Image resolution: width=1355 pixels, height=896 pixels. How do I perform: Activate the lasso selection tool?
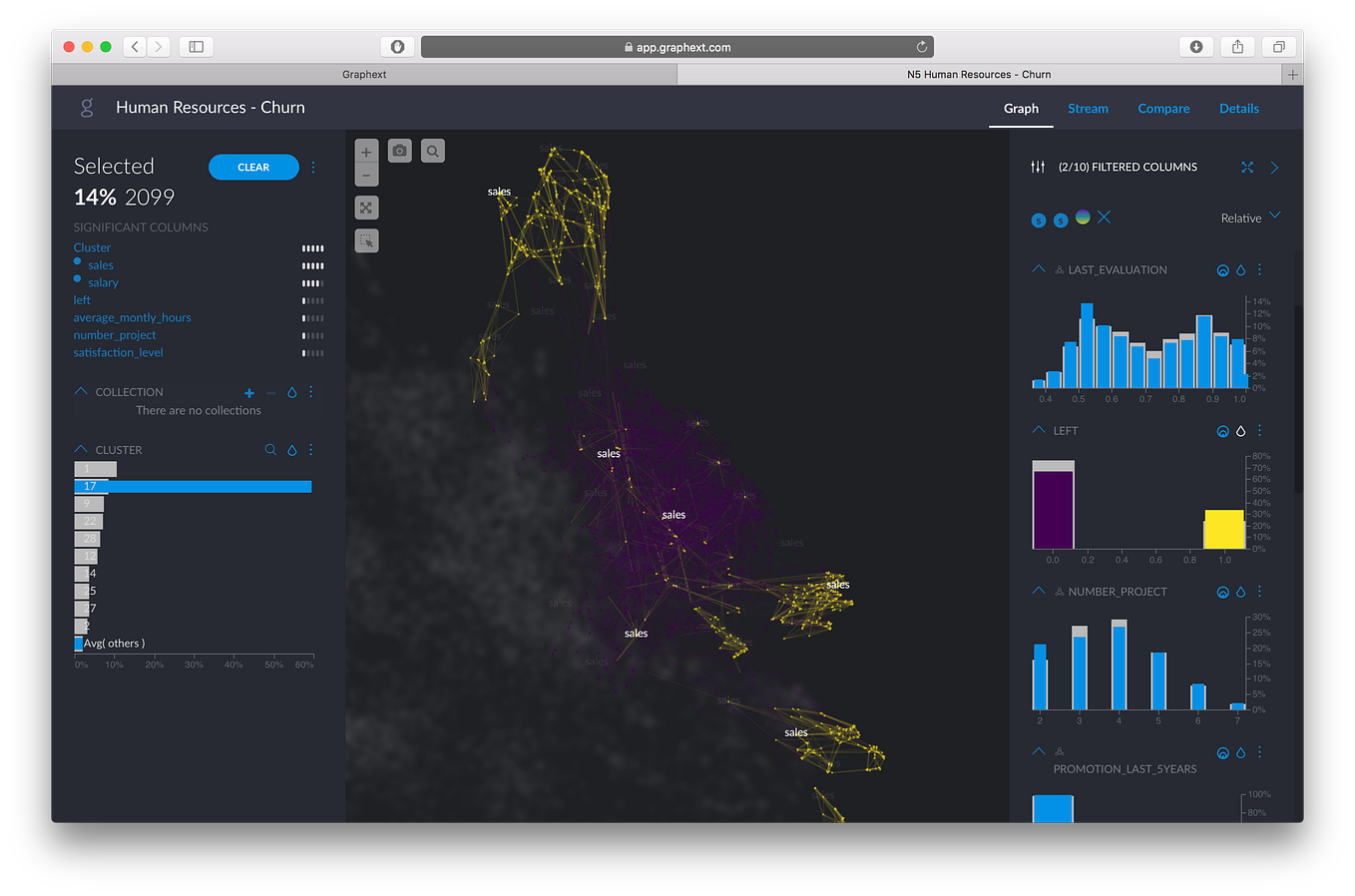pos(366,240)
